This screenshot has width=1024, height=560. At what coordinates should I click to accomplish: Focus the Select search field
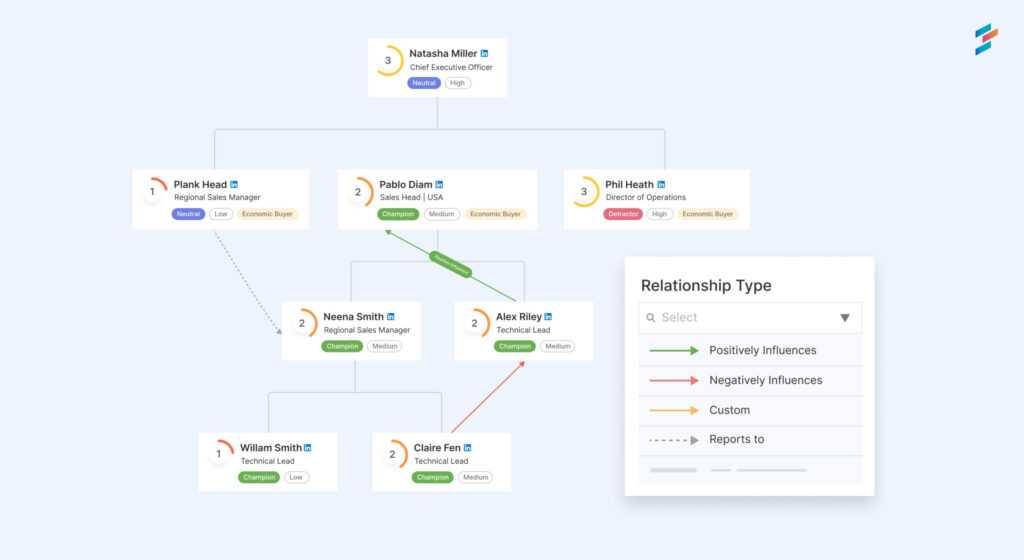point(750,318)
